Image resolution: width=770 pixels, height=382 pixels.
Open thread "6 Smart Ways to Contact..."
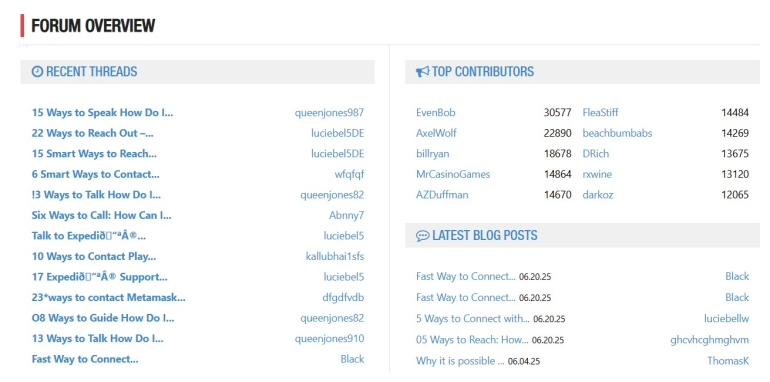(x=95, y=174)
